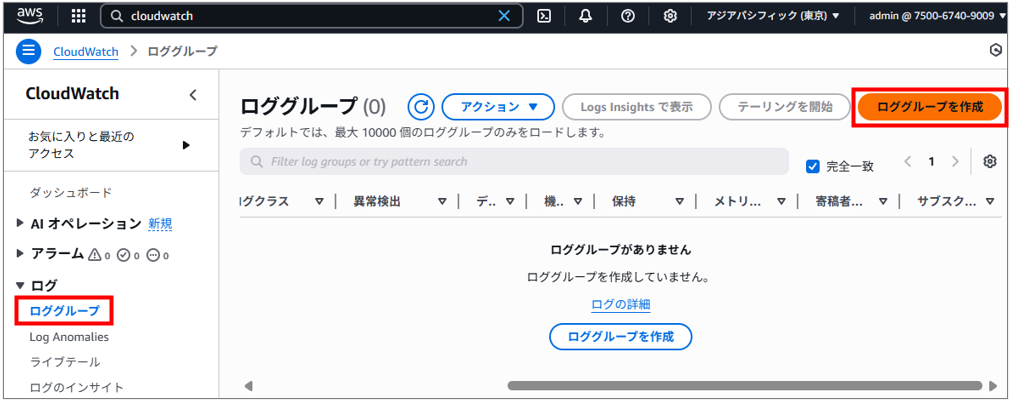Clear the cloudwatch search text

click(504, 17)
